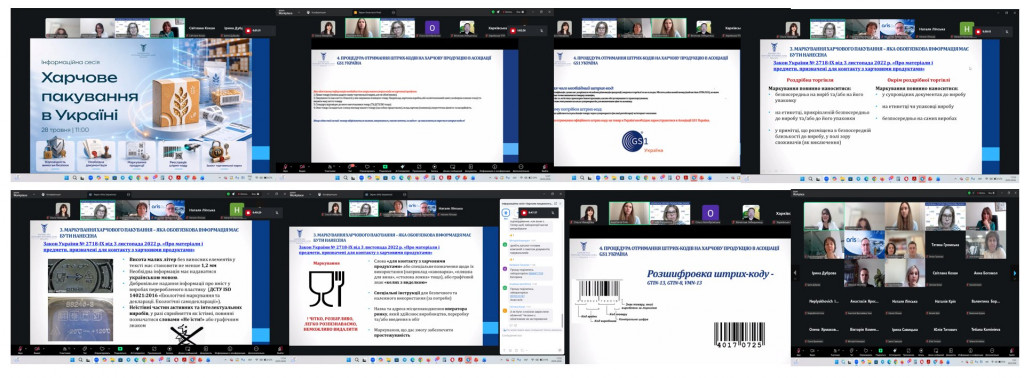1024x378 pixels.
Task: Click the Ірина Савицька name in gallery view
Action: pyautogui.click(x=905, y=330)
